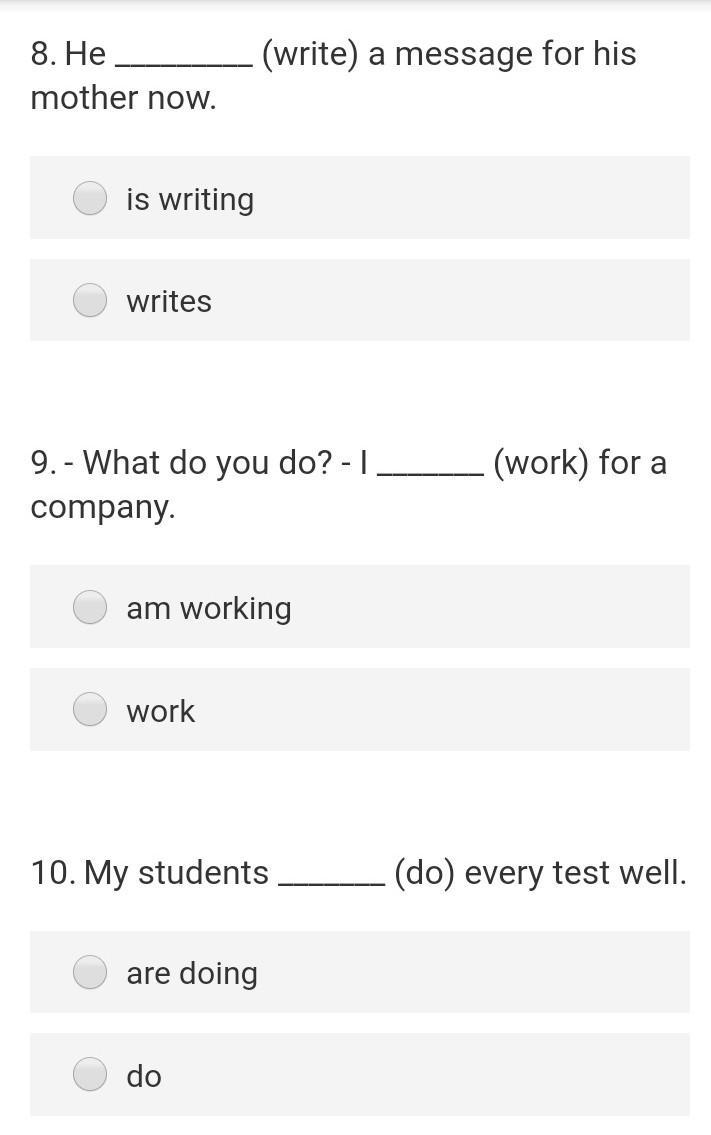Pick the 'work' radio button
The width and height of the screenshot is (711, 1135).
tap(91, 709)
